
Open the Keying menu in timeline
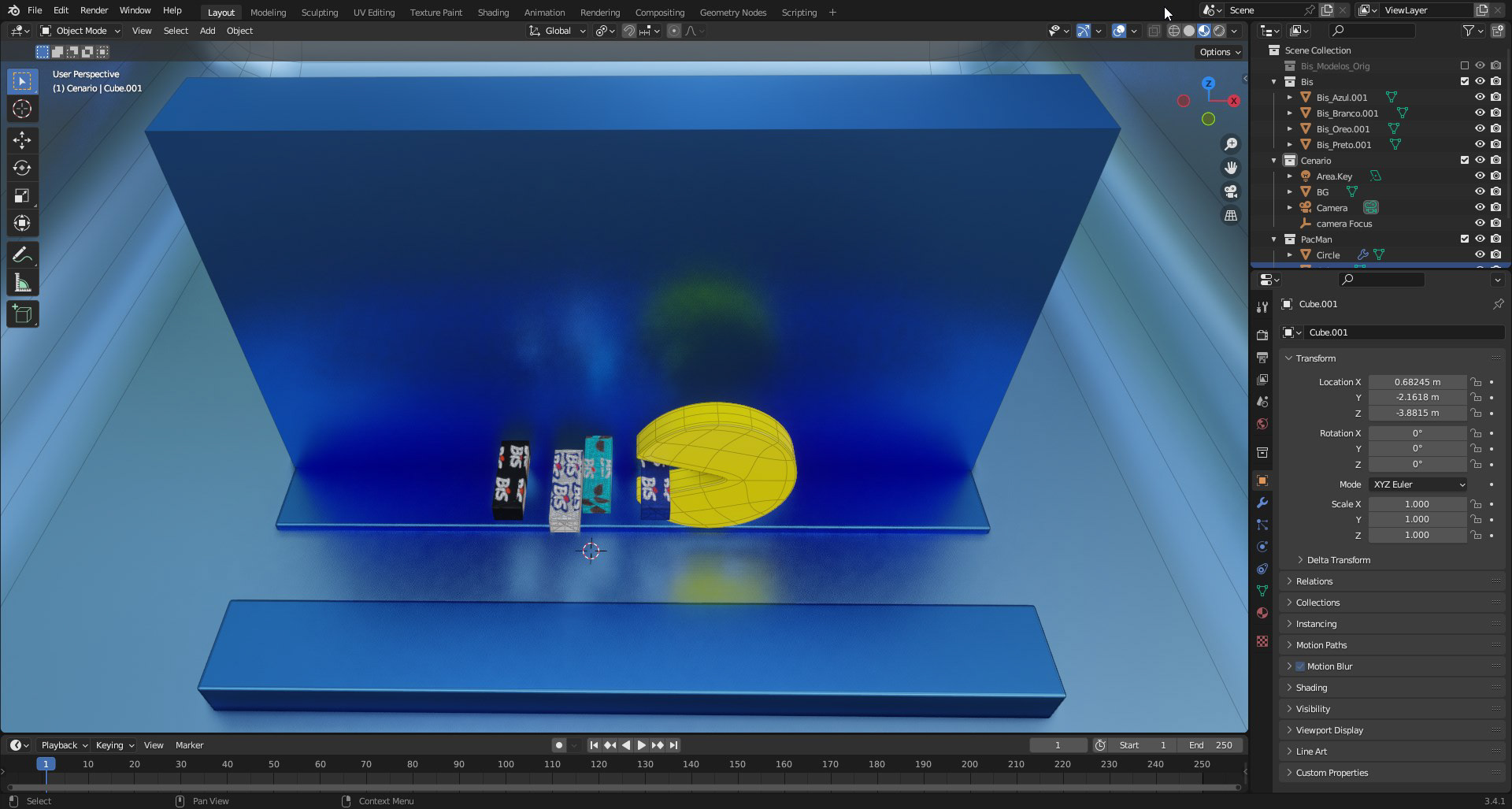(x=114, y=745)
